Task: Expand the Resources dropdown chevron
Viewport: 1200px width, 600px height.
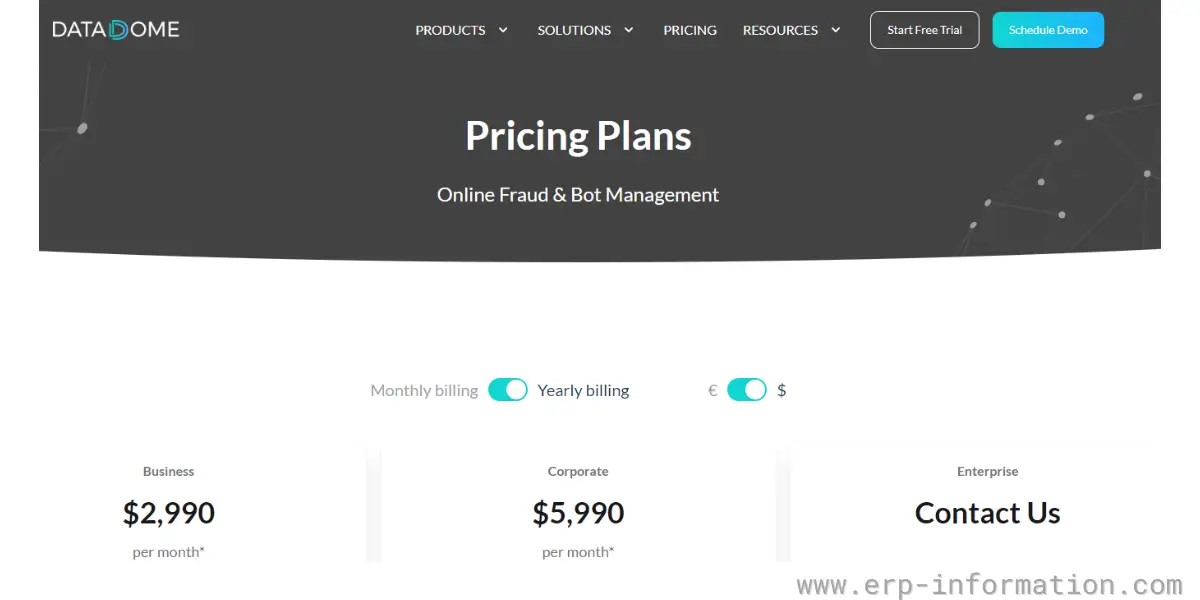Action: point(836,30)
